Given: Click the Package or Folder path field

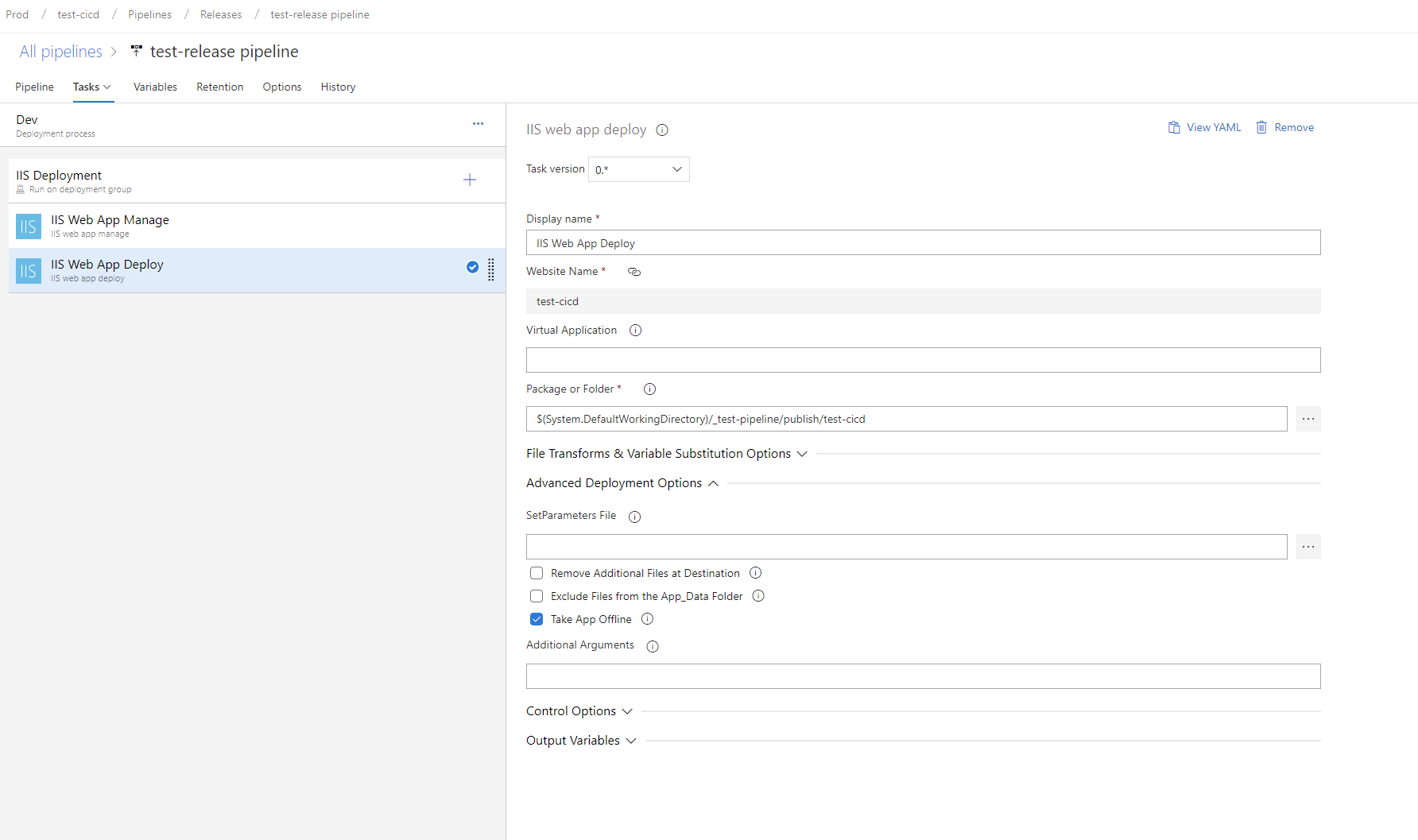Looking at the screenshot, I should (907, 419).
